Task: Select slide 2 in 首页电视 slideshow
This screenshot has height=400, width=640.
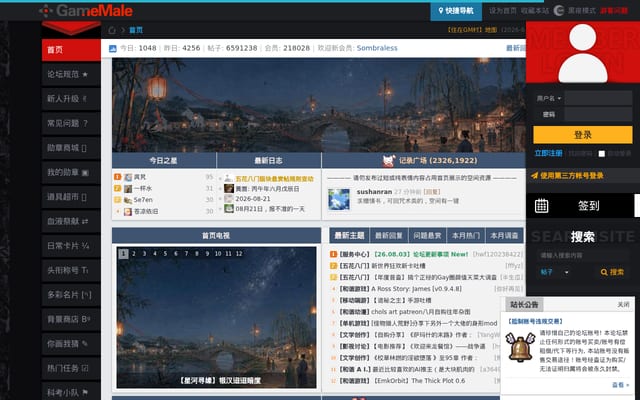Action: pos(133,254)
